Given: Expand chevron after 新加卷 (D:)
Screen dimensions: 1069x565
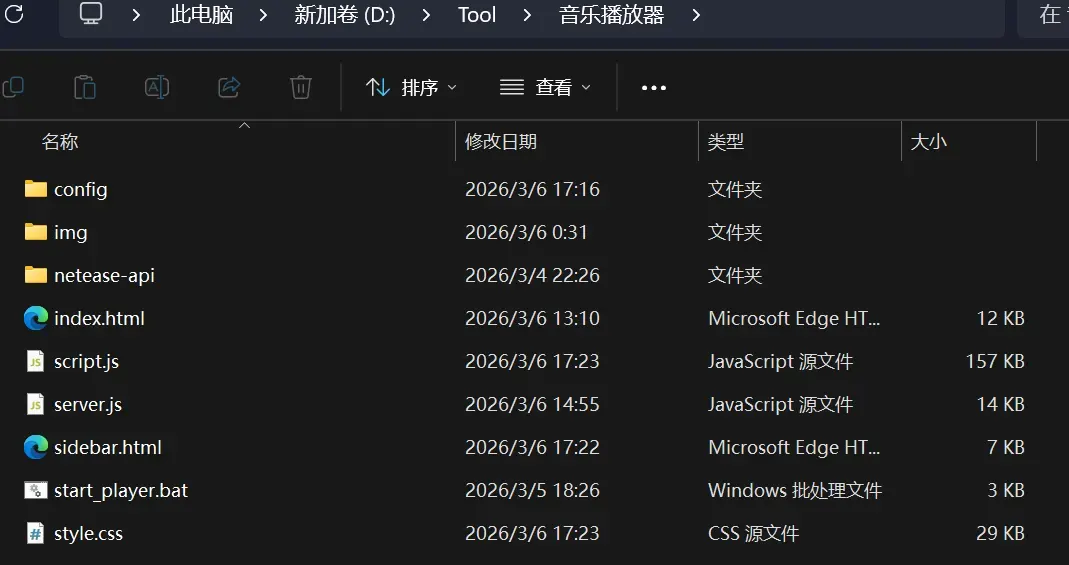Looking at the screenshot, I should point(426,14).
